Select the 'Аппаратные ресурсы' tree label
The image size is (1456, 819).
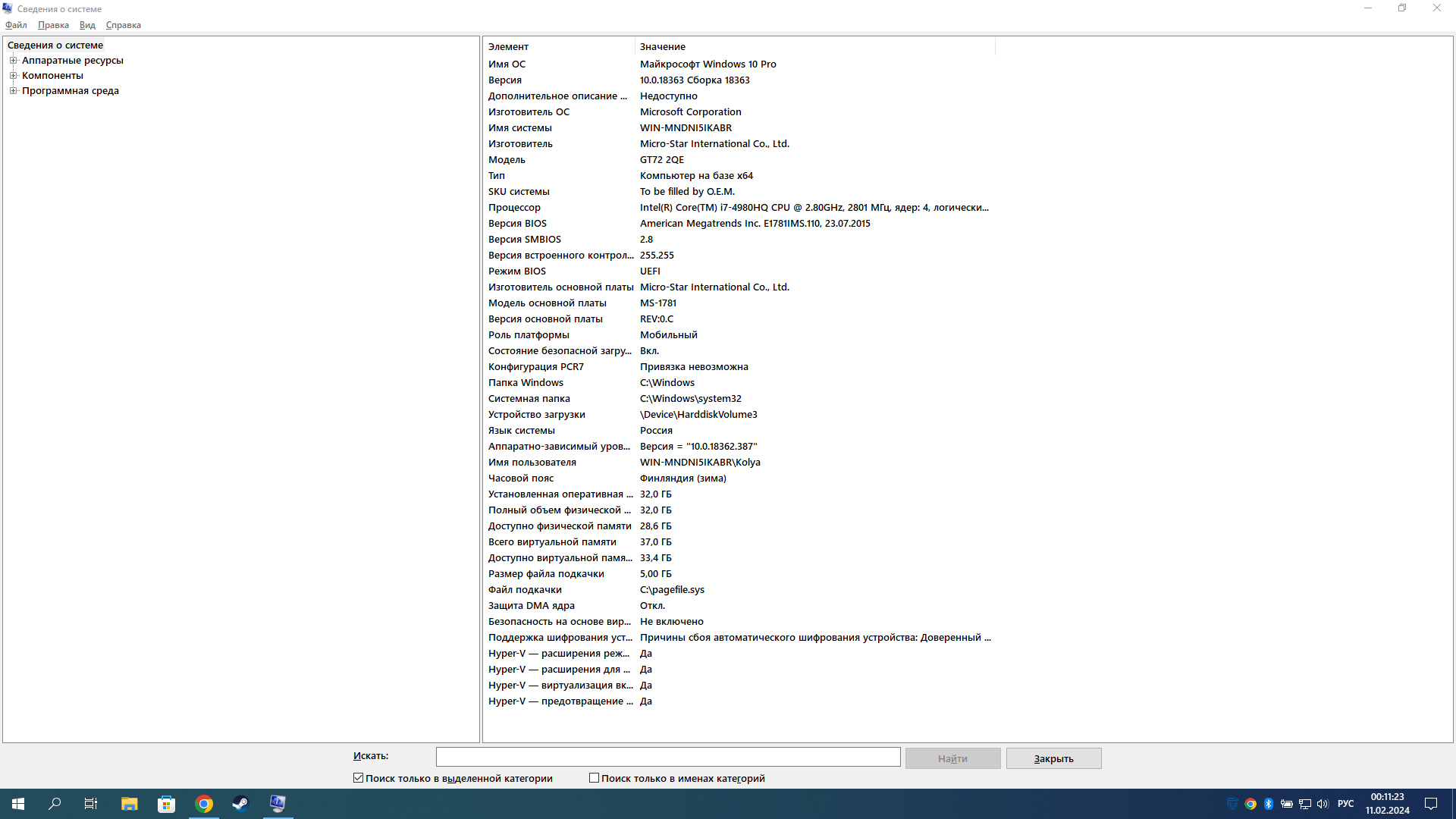(x=73, y=60)
